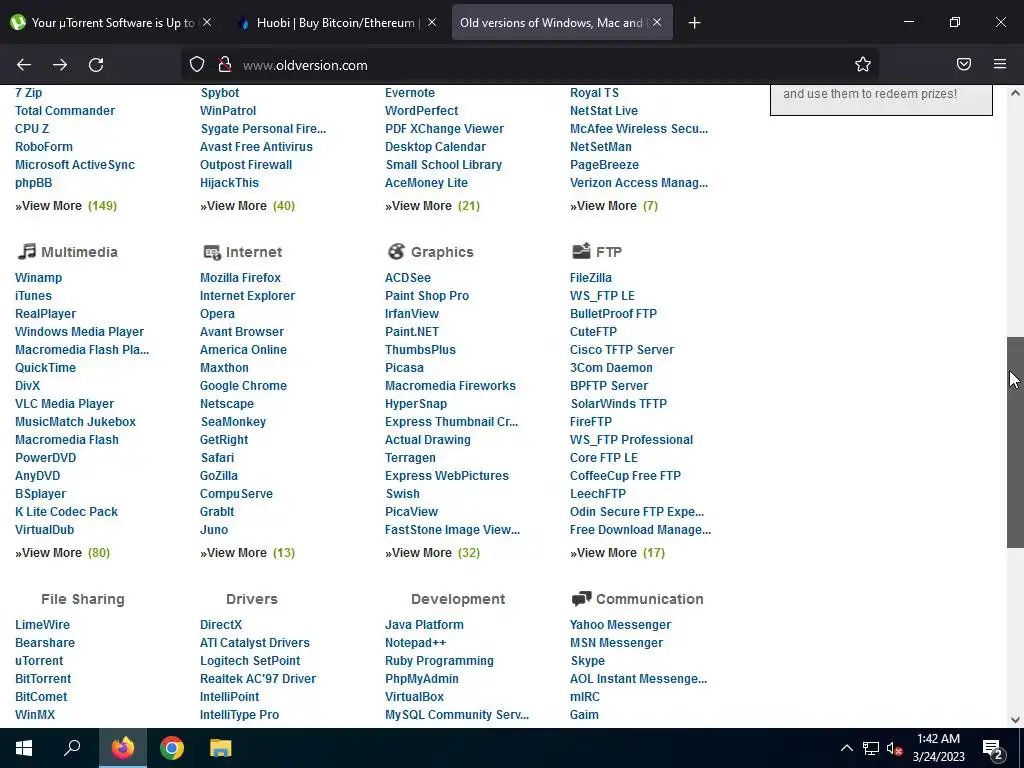This screenshot has width=1024, height=768.
Task: Open the ACDSee link
Action: pyautogui.click(x=408, y=278)
